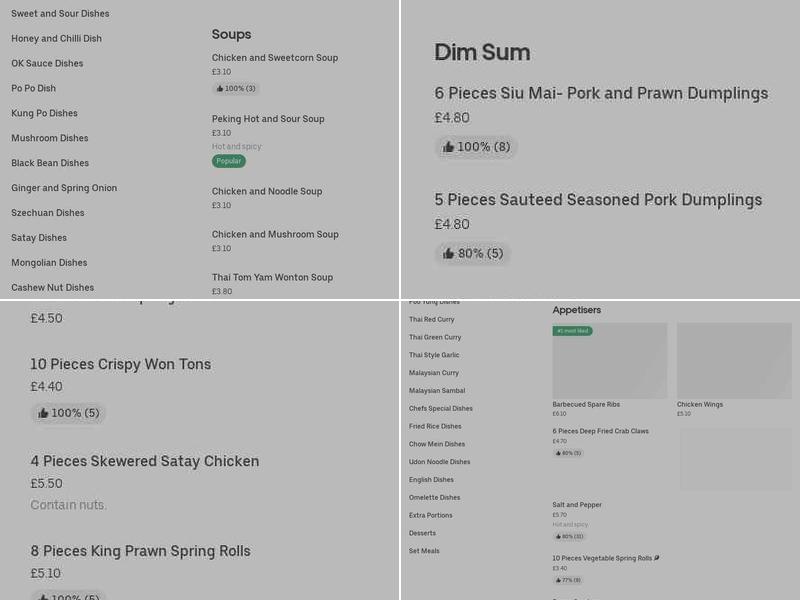Go to the Thai Green Curry category
The image size is (800, 600).
point(435,337)
